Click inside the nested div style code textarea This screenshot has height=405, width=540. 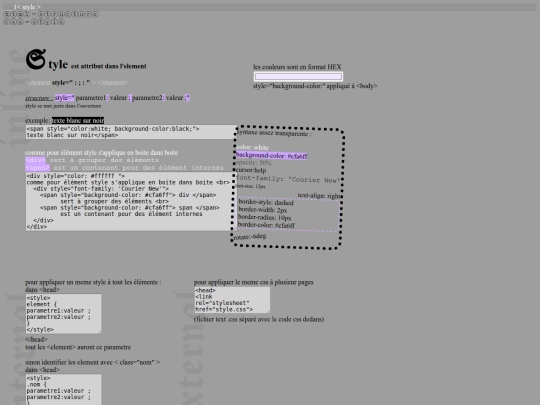[x=131, y=201]
